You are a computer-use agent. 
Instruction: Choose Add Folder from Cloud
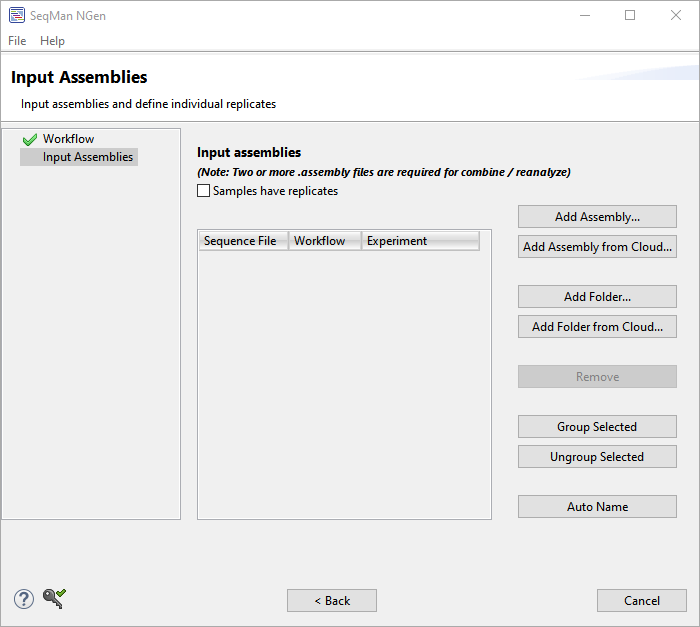tap(597, 327)
